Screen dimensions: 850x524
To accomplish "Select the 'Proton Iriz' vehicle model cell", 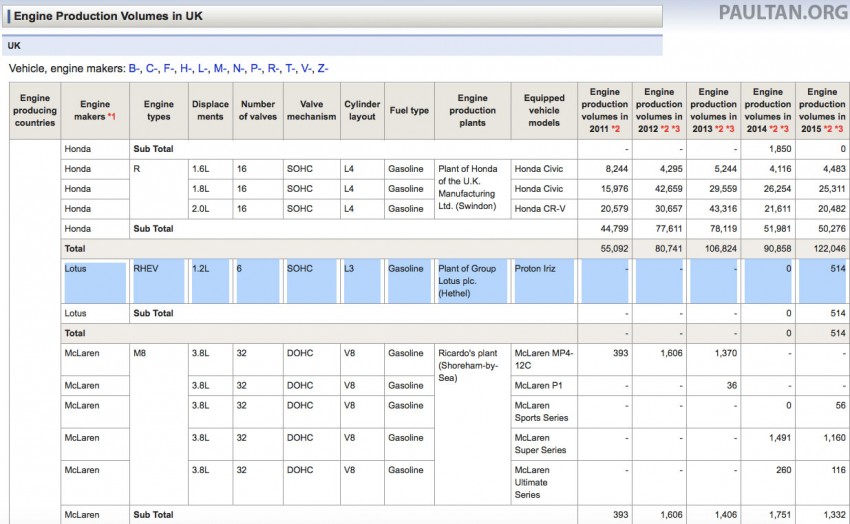I will [x=544, y=281].
